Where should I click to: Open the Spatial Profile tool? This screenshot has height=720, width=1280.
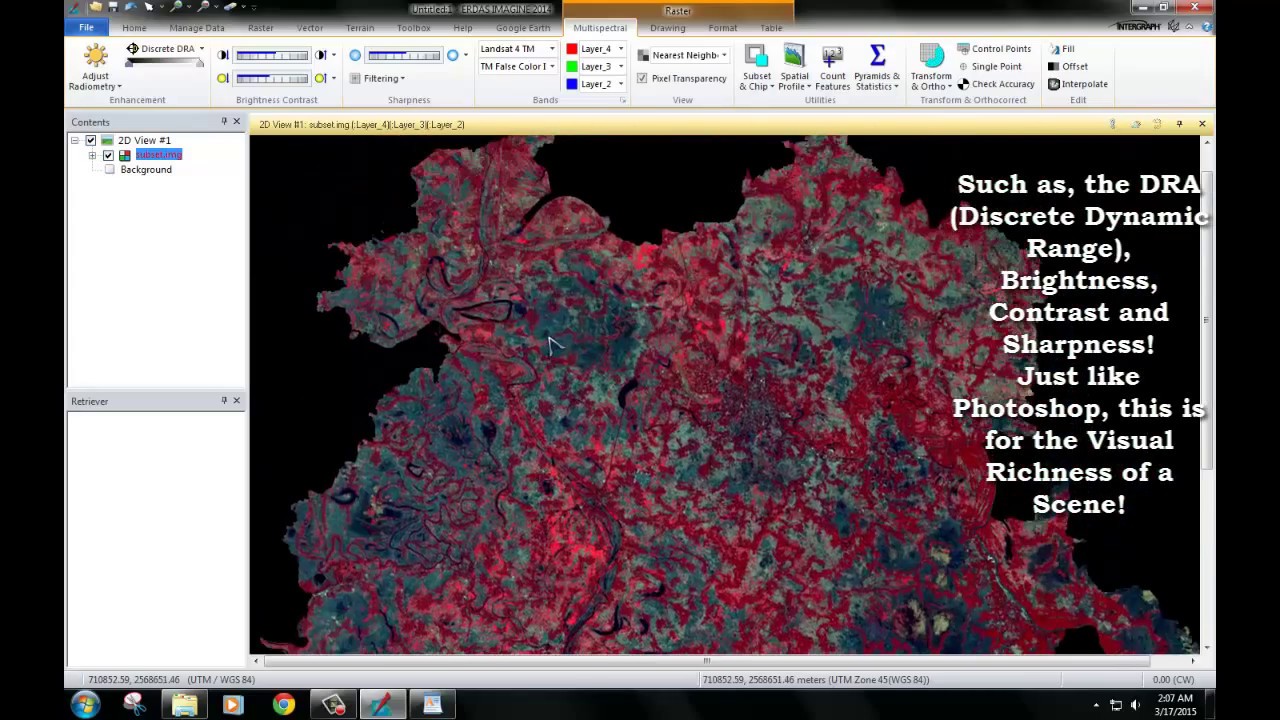[x=794, y=67]
